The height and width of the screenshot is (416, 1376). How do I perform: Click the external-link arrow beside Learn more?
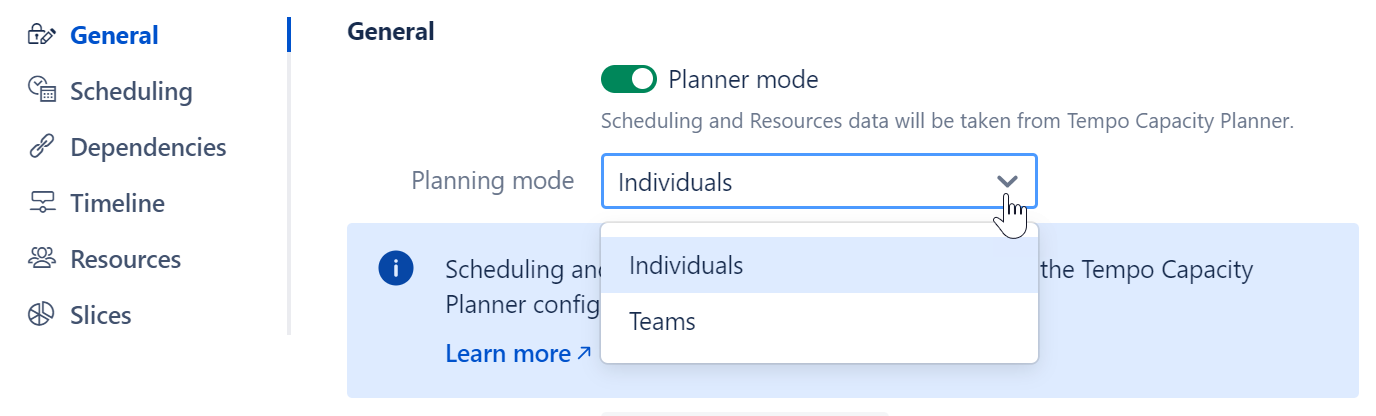tap(584, 352)
